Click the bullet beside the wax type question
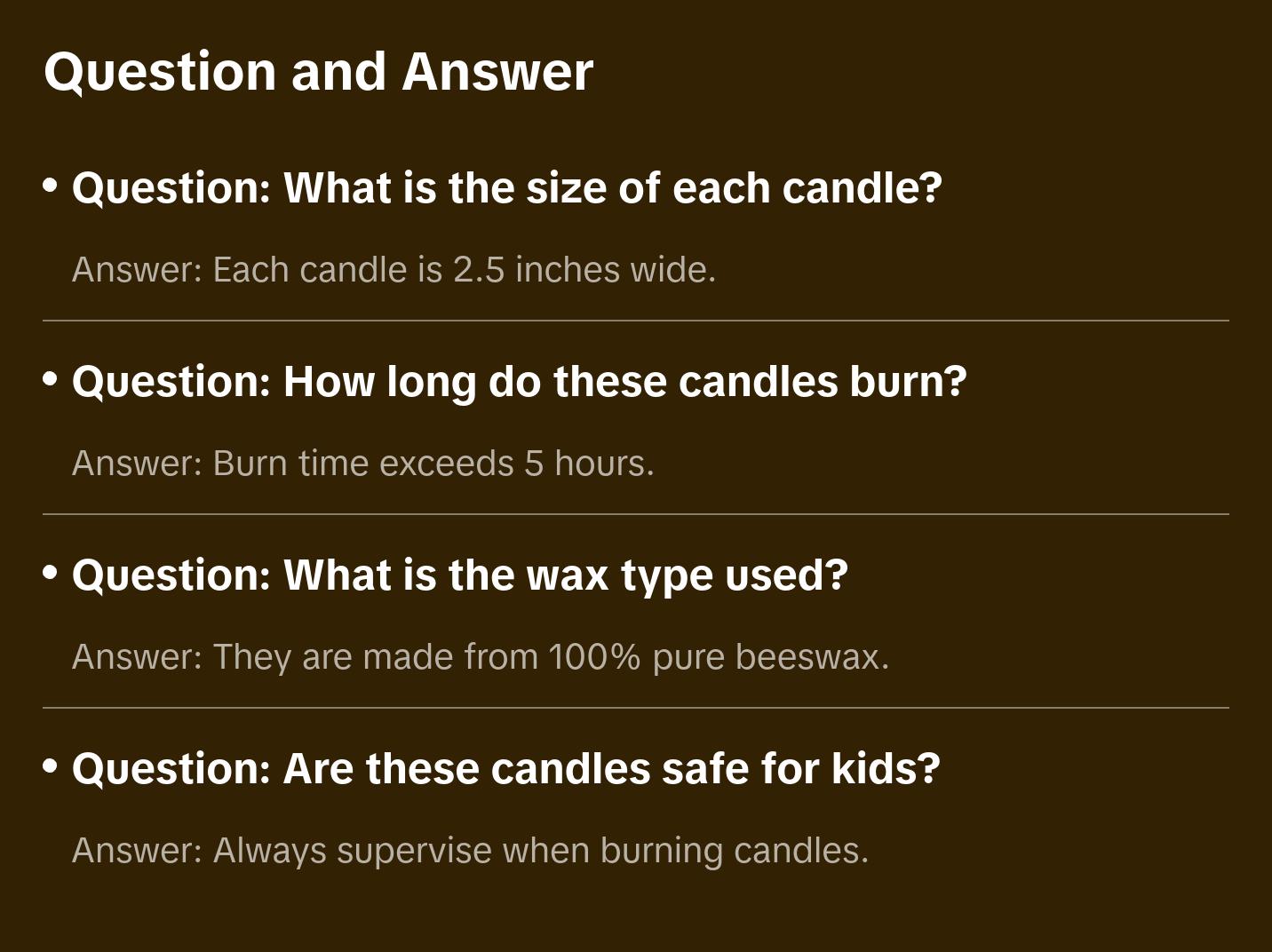 tap(51, 573)
